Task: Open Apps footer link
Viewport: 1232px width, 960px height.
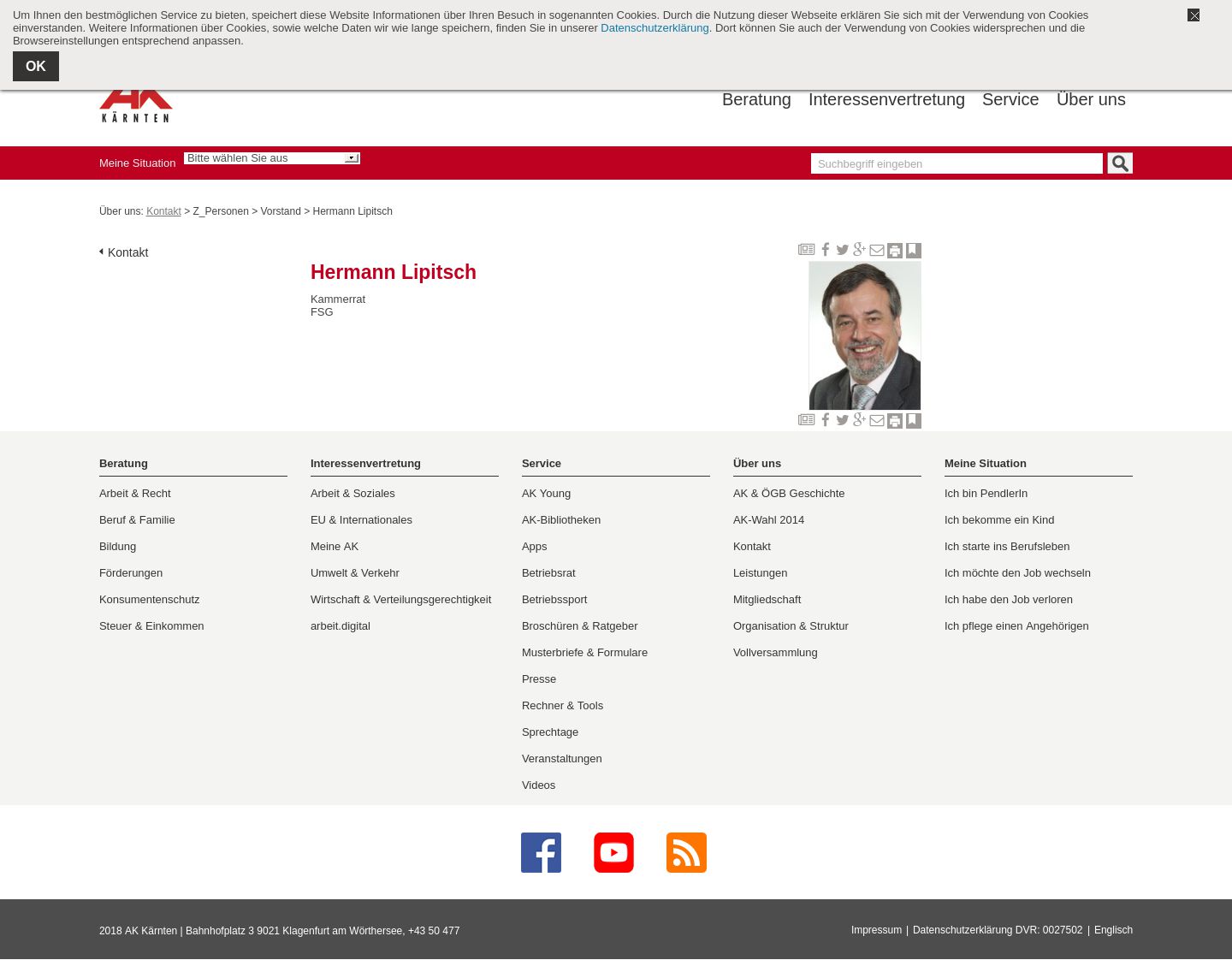Action: [535, 547]
